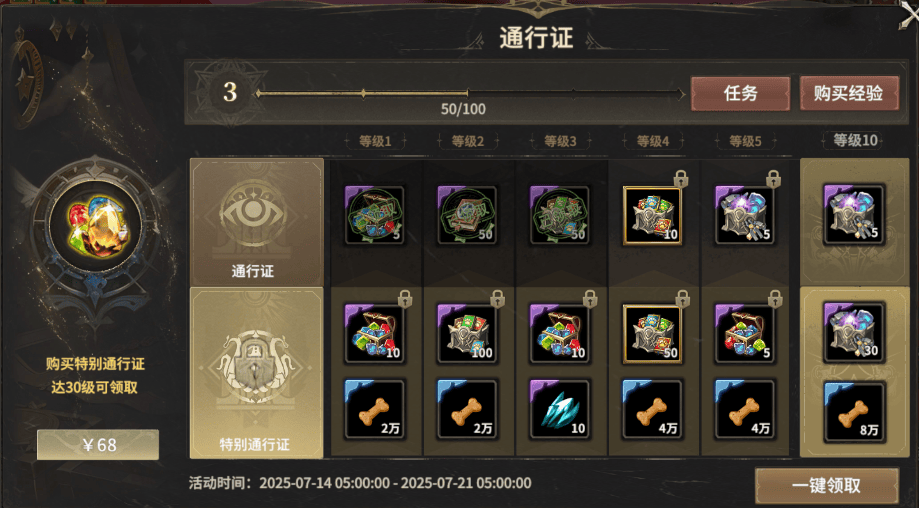The width and height of the screenshot is (919, 508).
Task: Click the level 4 card chest reward (10)
Action: [652, 215]
